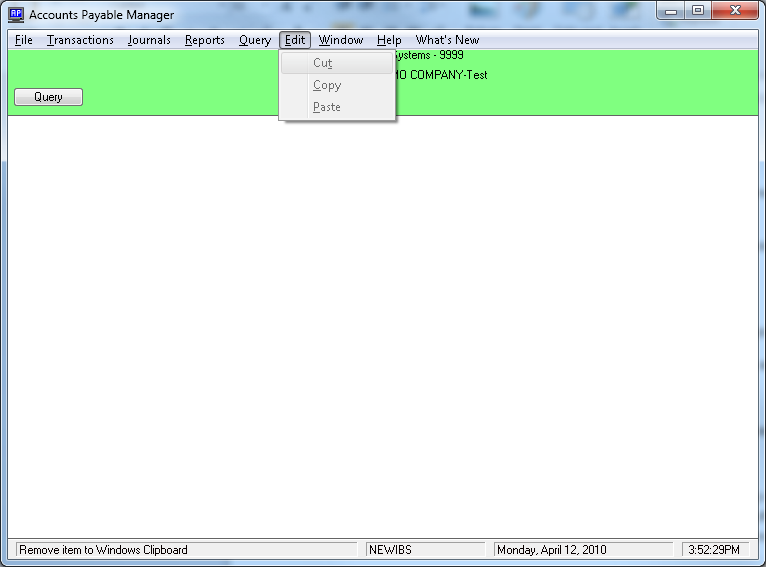
Task: Collapse the open Edit menu
Action: point(295,40)
